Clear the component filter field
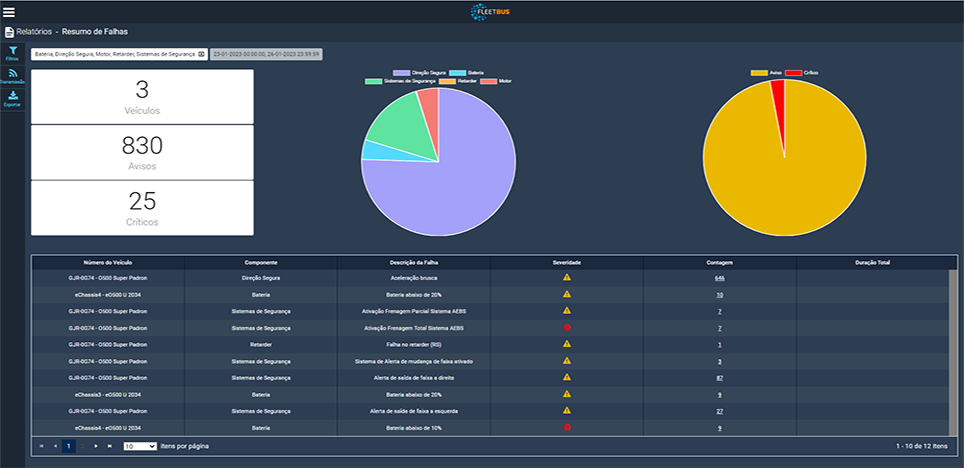 (201, 53)
